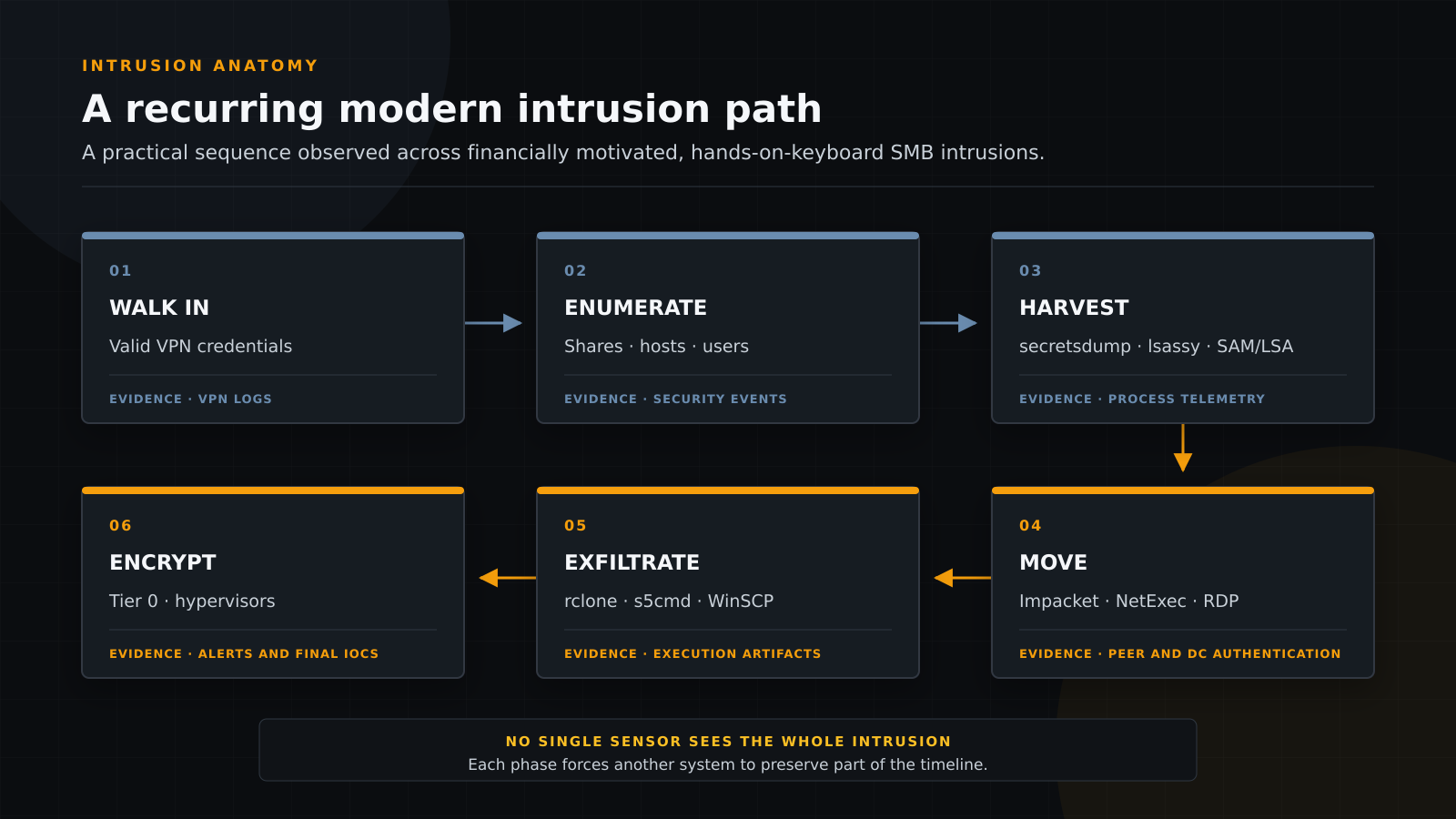Click step number '06'

coord(120,525)
